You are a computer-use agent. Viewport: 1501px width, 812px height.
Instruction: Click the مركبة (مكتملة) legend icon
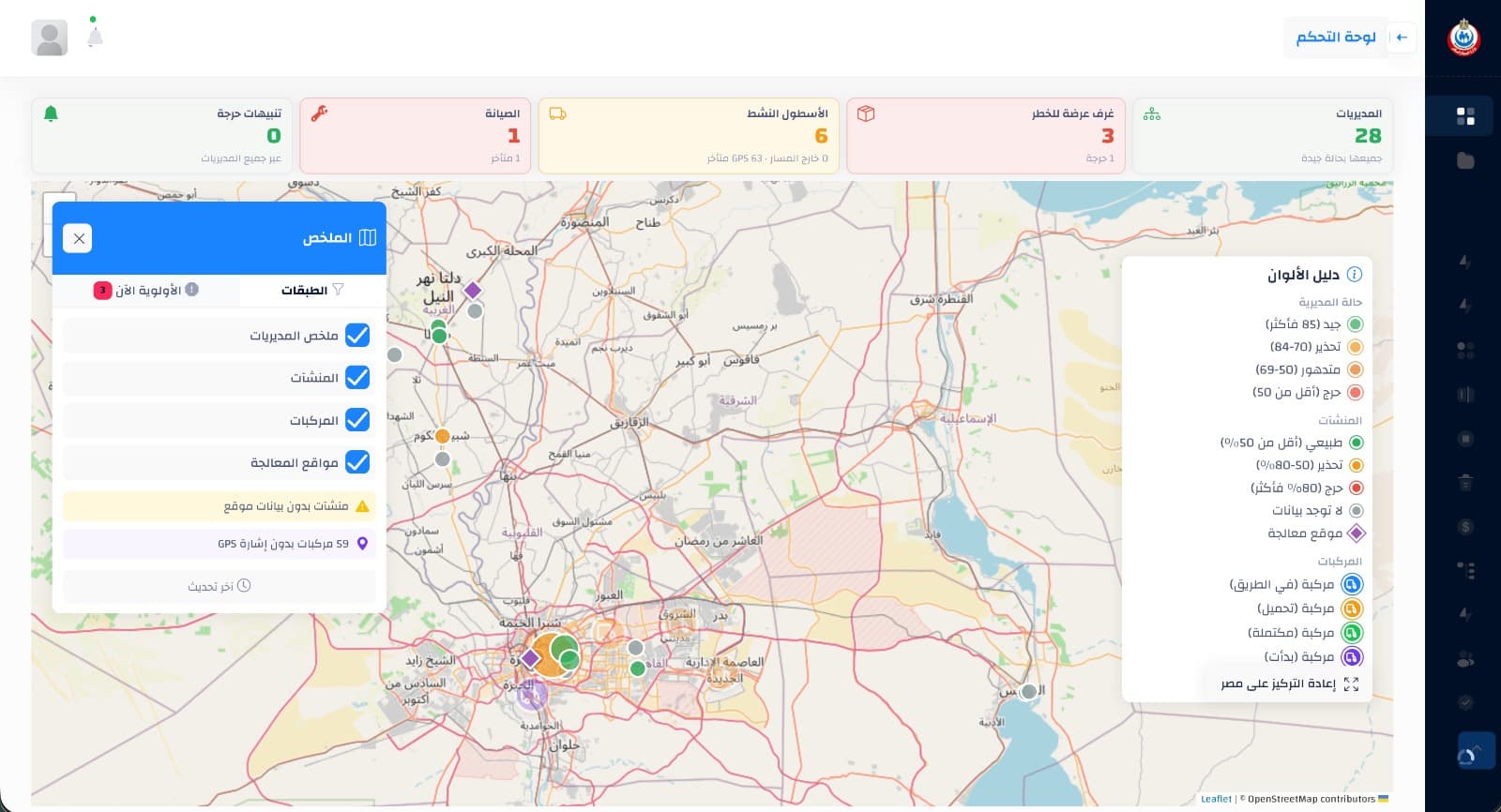(x=1352, y=633)
